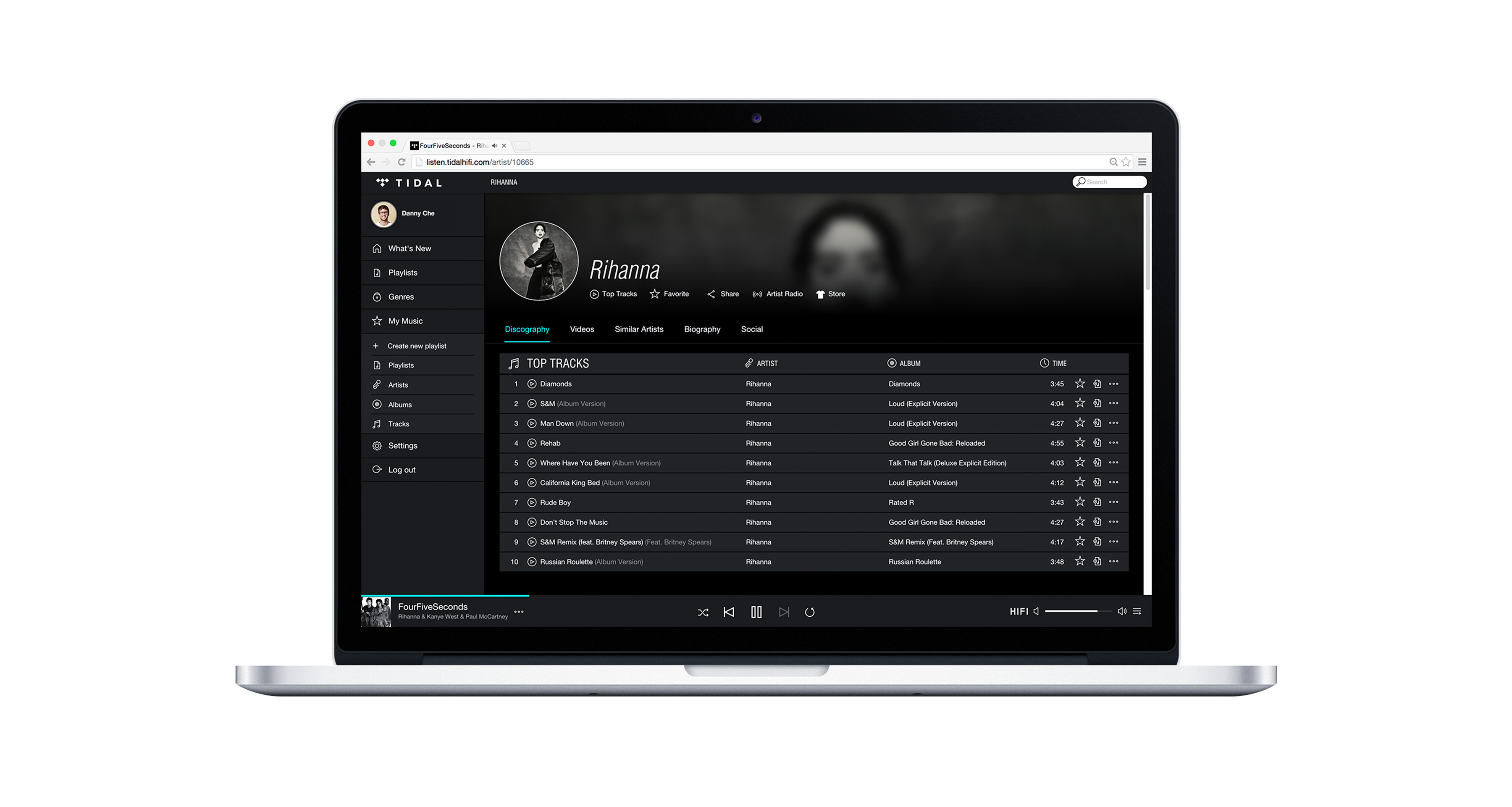Switch to the Similar Artists tab
The width and height of the screenshot is (1512, 807).
(x=638, y=329)
